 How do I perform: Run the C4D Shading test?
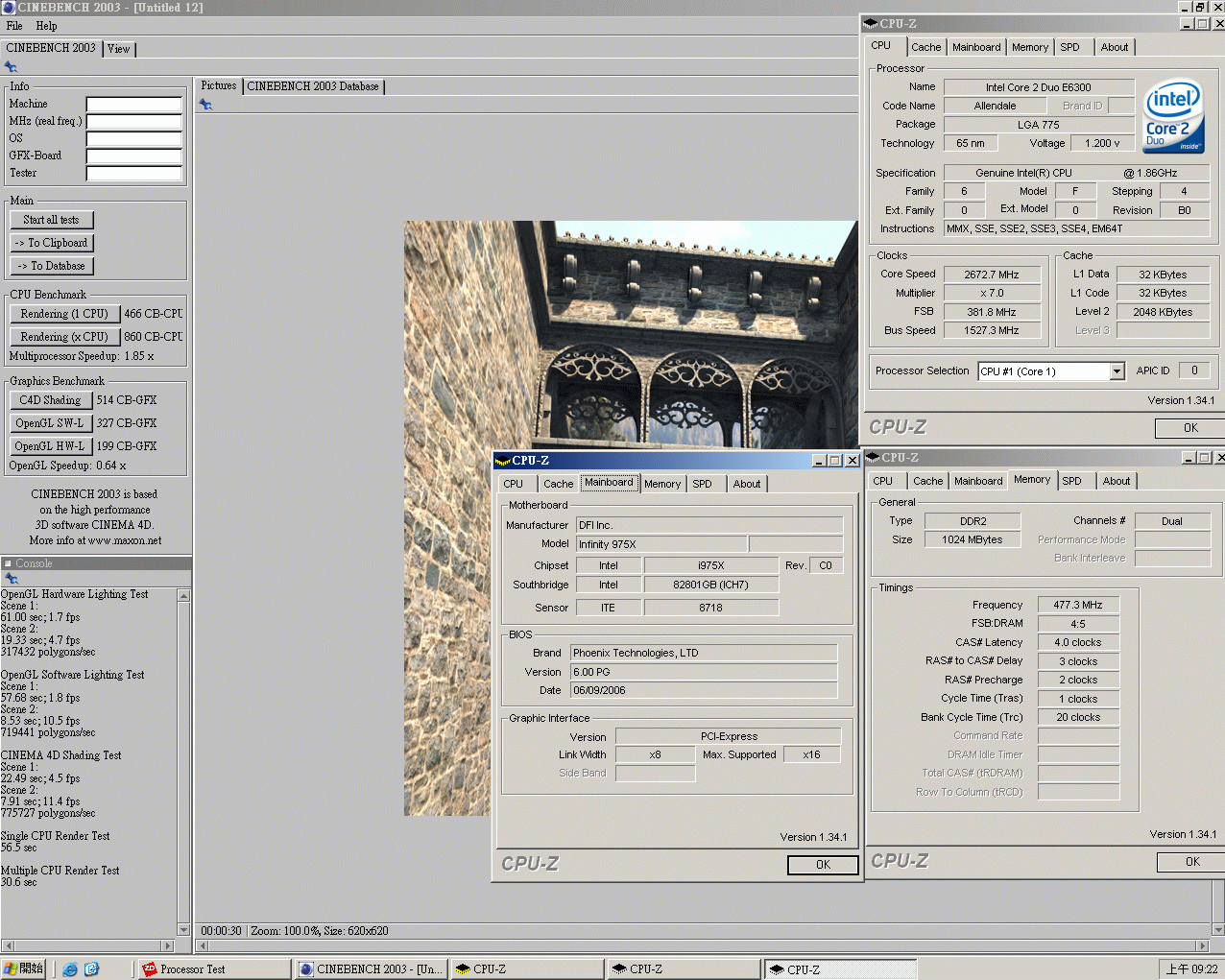(51, 400)
